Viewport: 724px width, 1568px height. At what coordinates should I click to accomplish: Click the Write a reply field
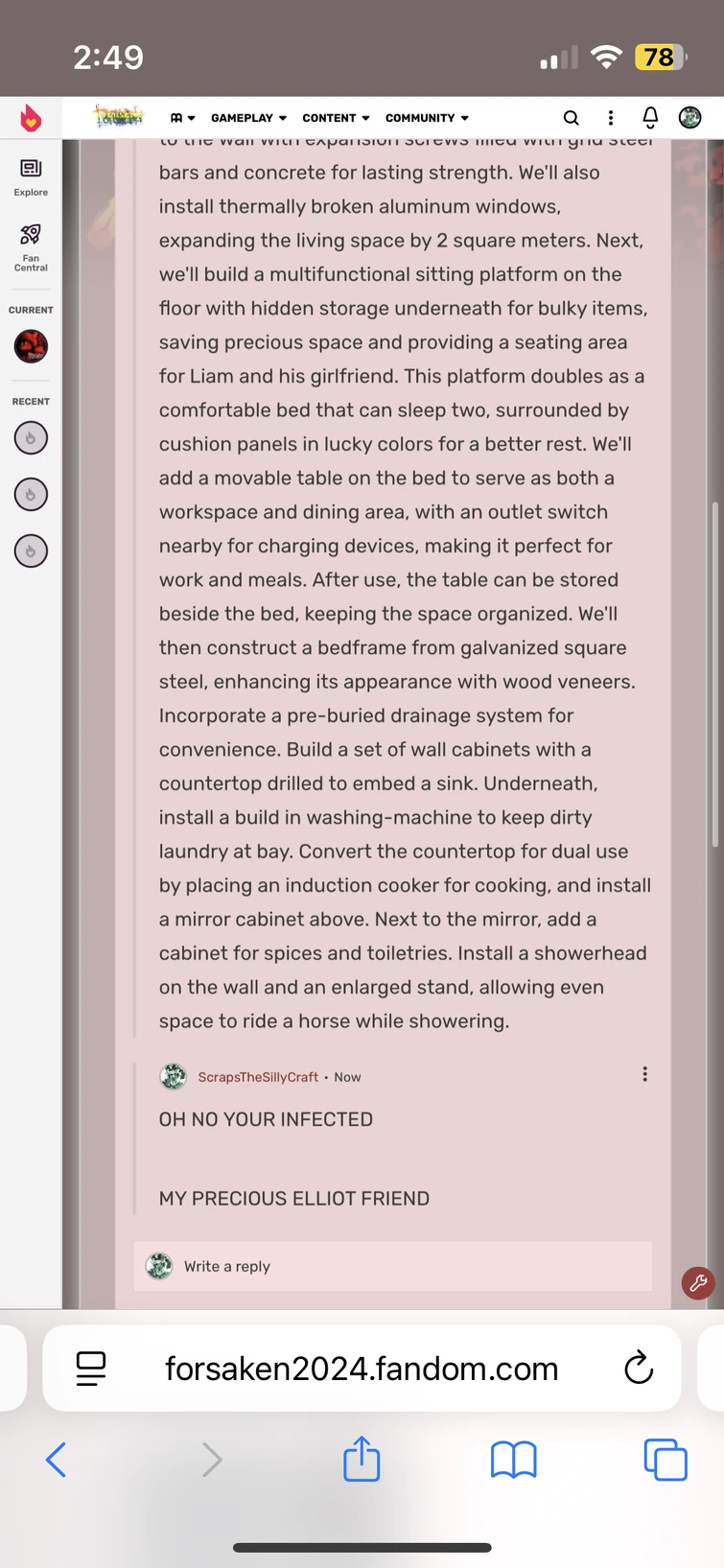point(393,1266)
